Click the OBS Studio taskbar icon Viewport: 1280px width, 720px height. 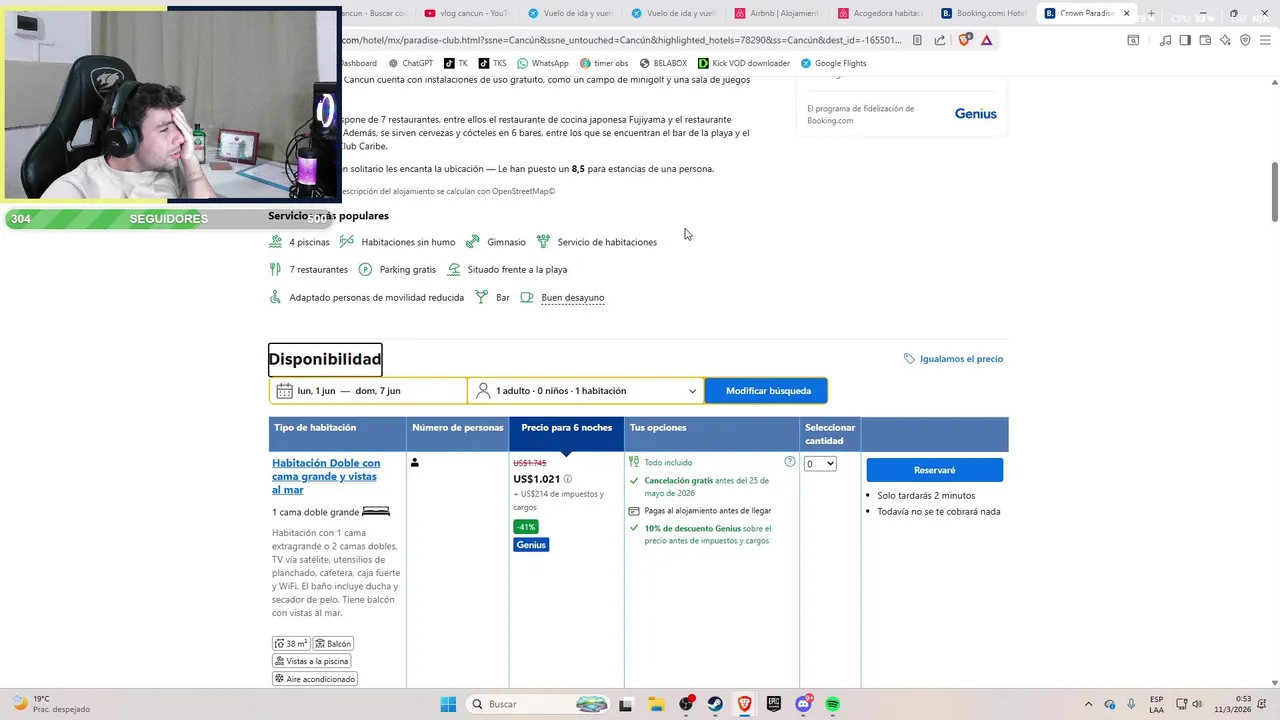coord(686,704)
